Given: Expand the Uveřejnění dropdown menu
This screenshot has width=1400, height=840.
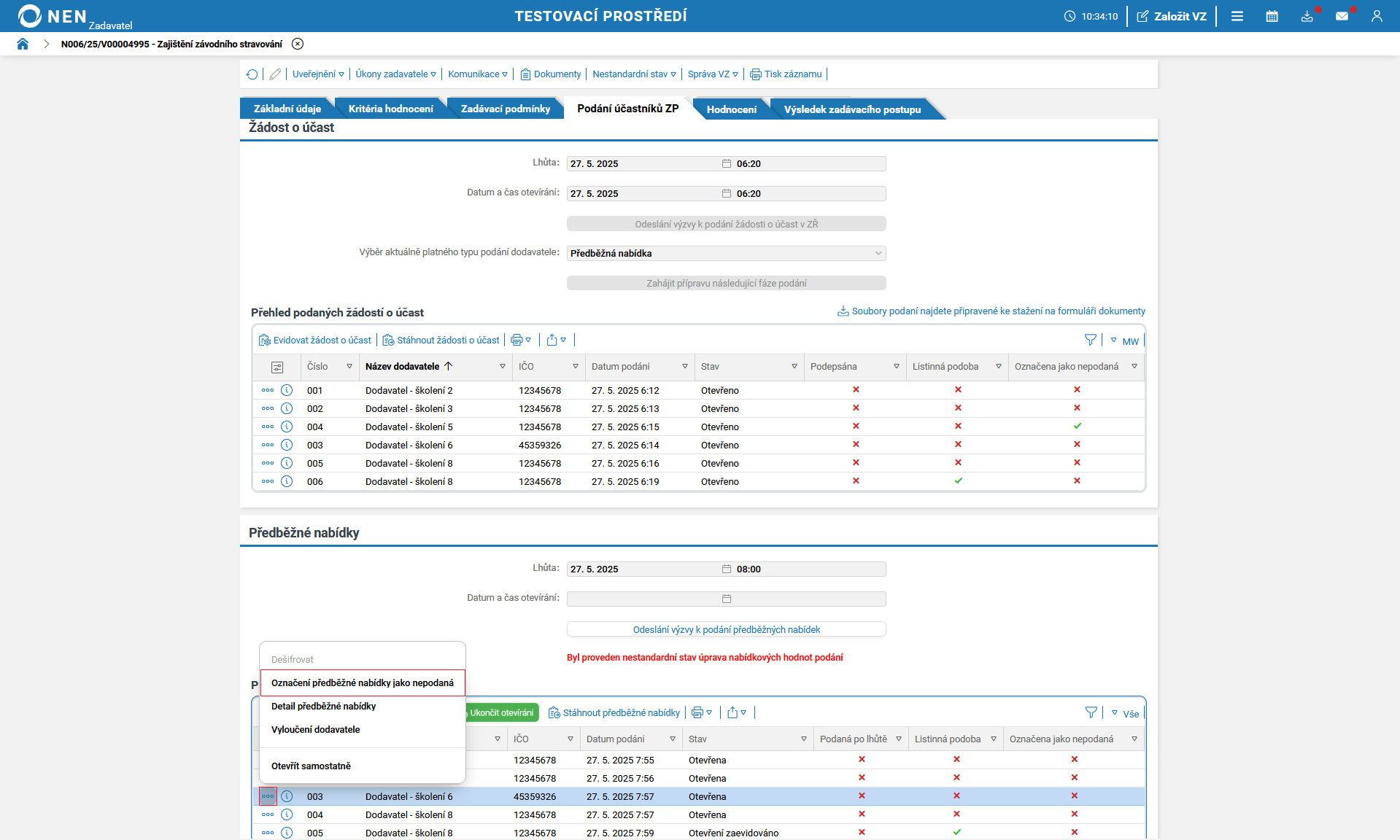Looking at the screenshot, I should pos(318,74).
